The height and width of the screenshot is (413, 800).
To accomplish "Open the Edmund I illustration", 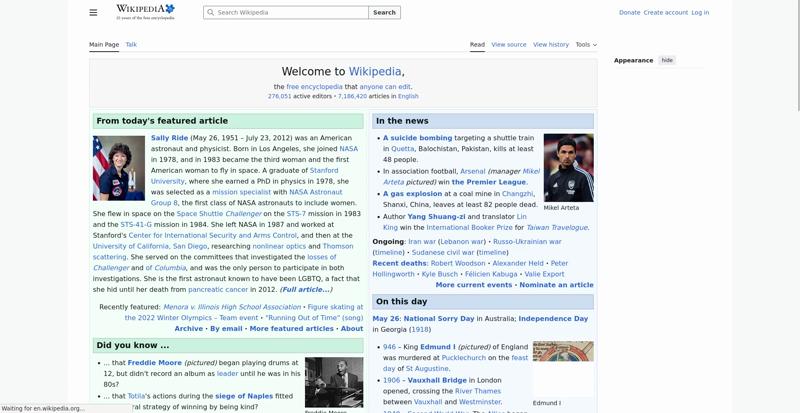I will pyautogui.click(x=563, y=351).
